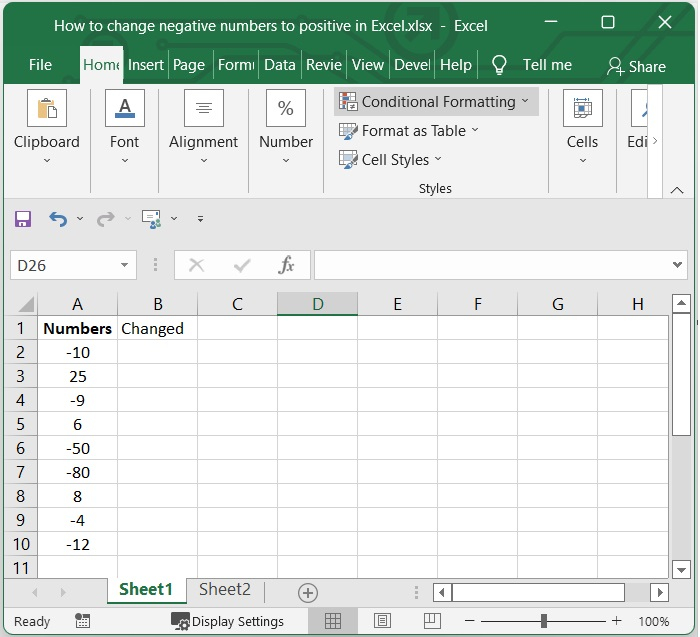Click the Save floppy disk icon
This screenshot has height=637, width=700.
23,219
